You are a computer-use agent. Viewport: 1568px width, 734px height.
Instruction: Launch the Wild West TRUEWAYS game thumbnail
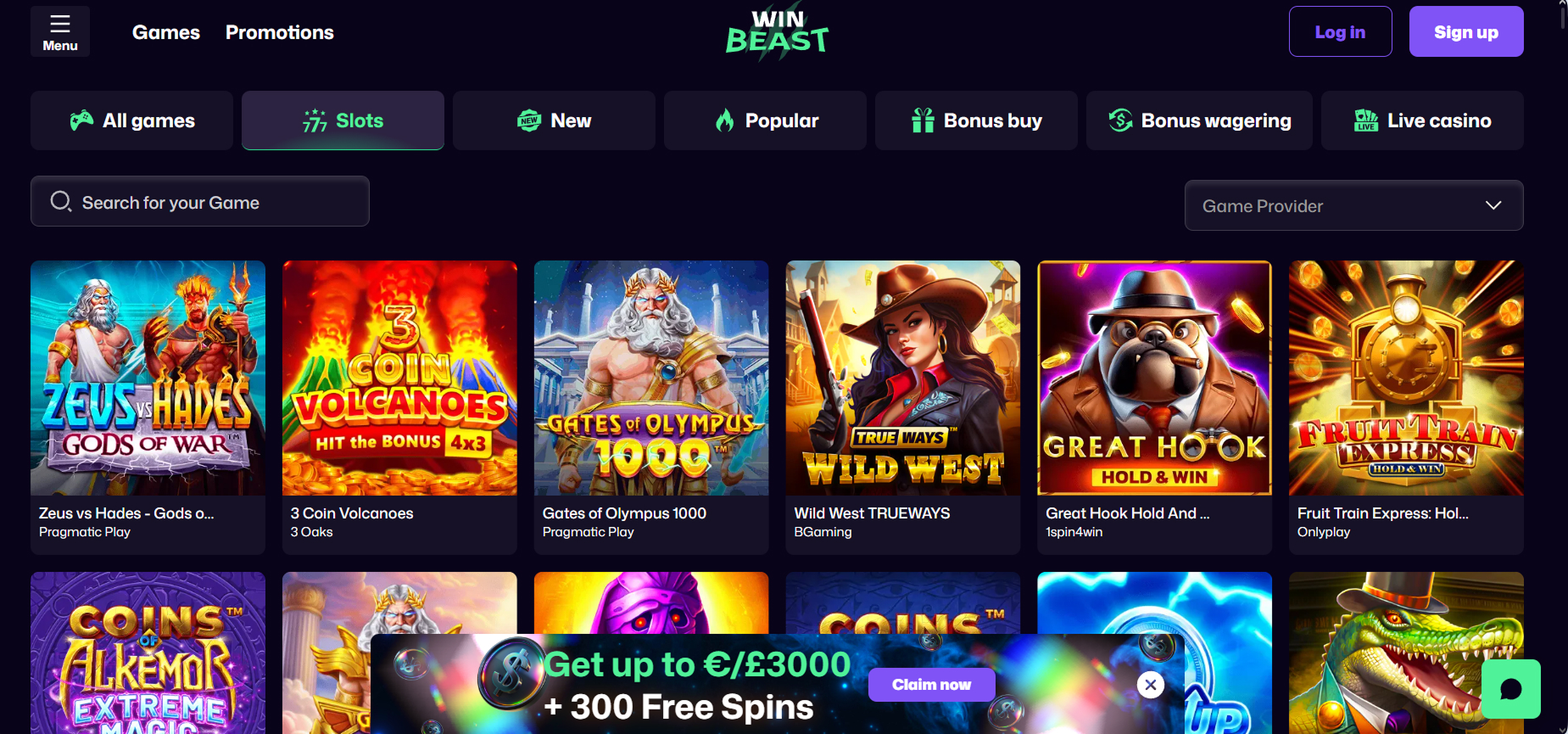pos(902,378)
